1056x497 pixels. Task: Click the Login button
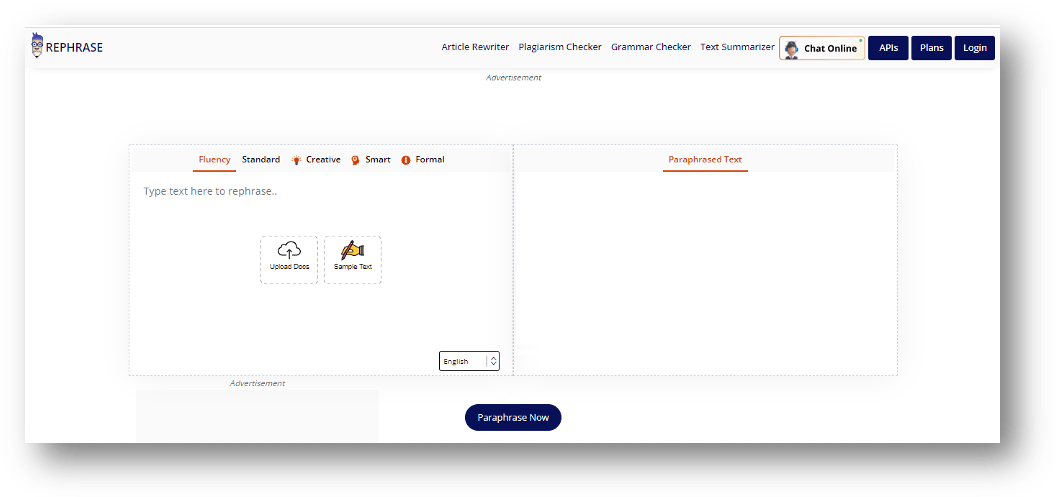pos(975,48)
